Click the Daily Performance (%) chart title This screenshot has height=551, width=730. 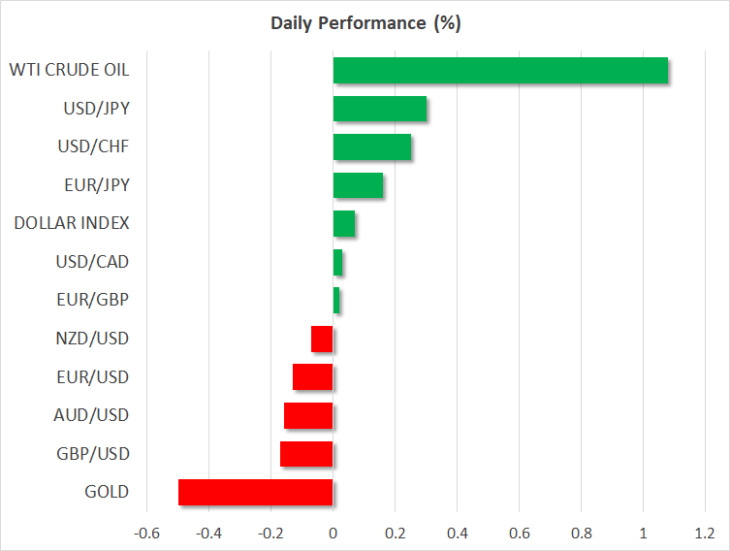click(365, 23)
